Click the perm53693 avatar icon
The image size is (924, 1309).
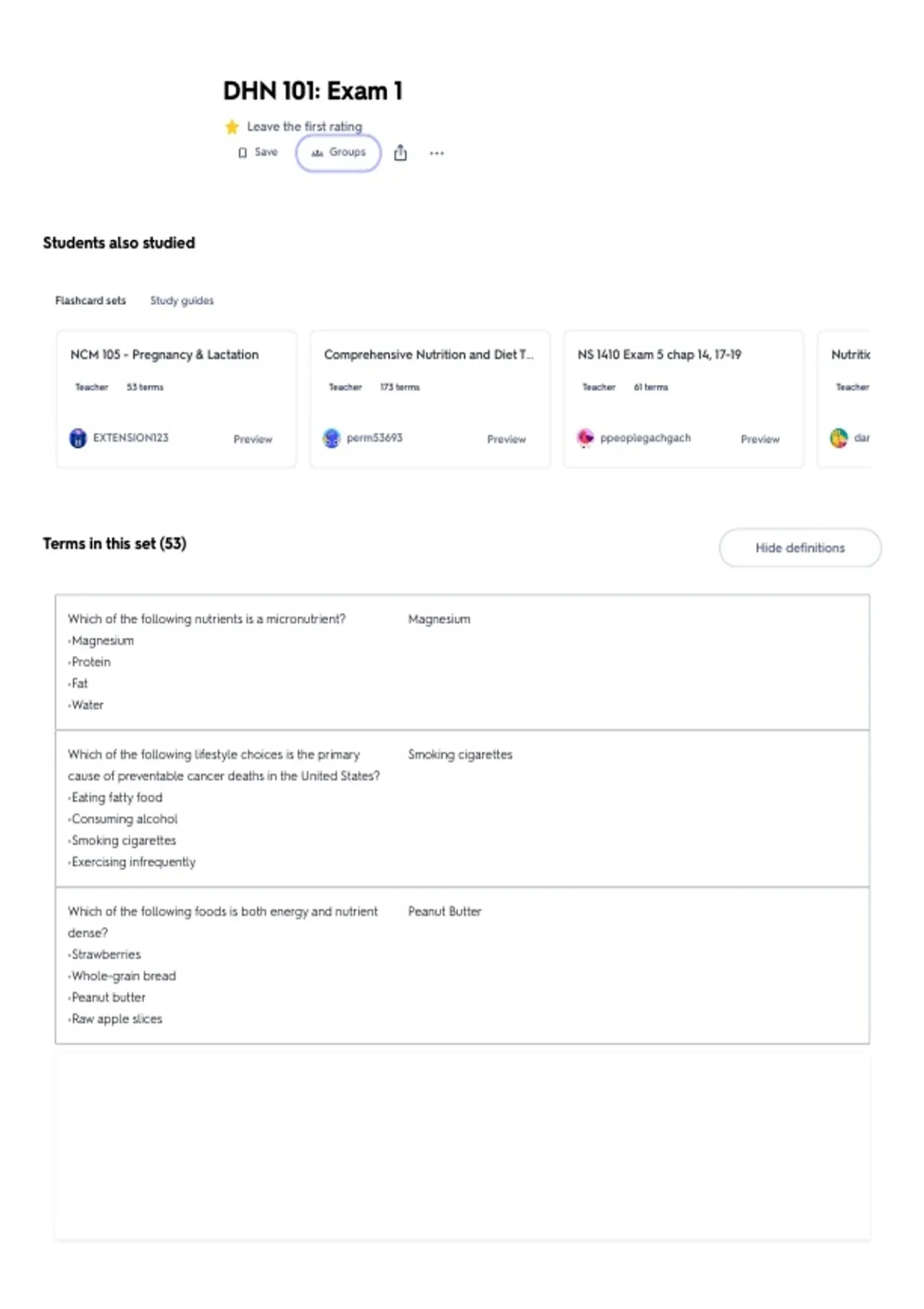(331, 438)
